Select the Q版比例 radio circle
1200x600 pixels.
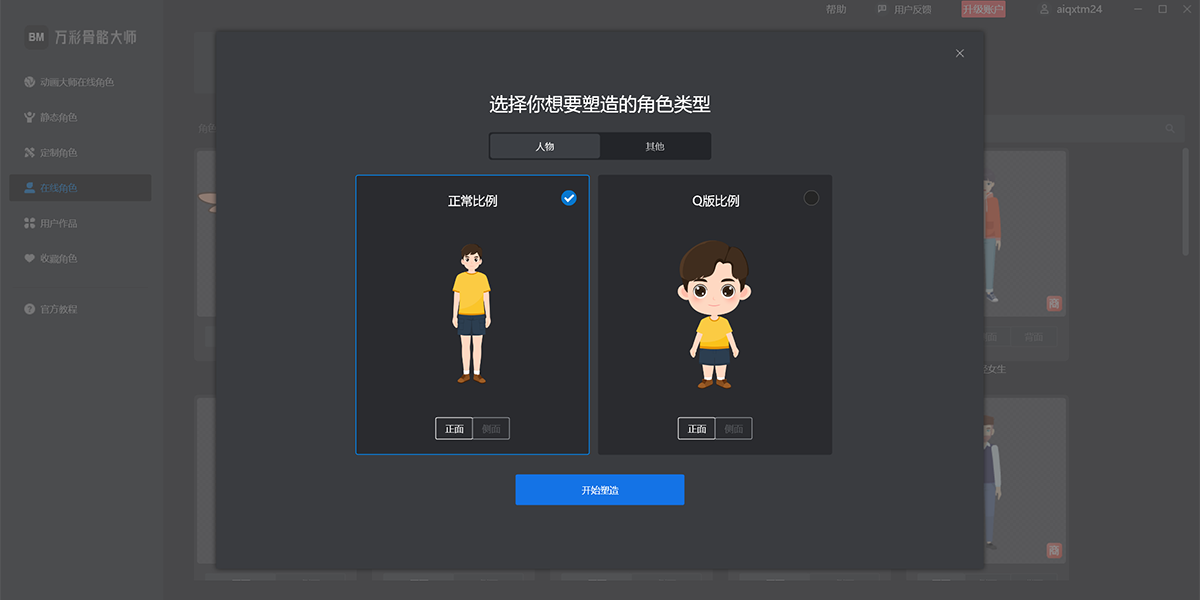pos(811,198)
